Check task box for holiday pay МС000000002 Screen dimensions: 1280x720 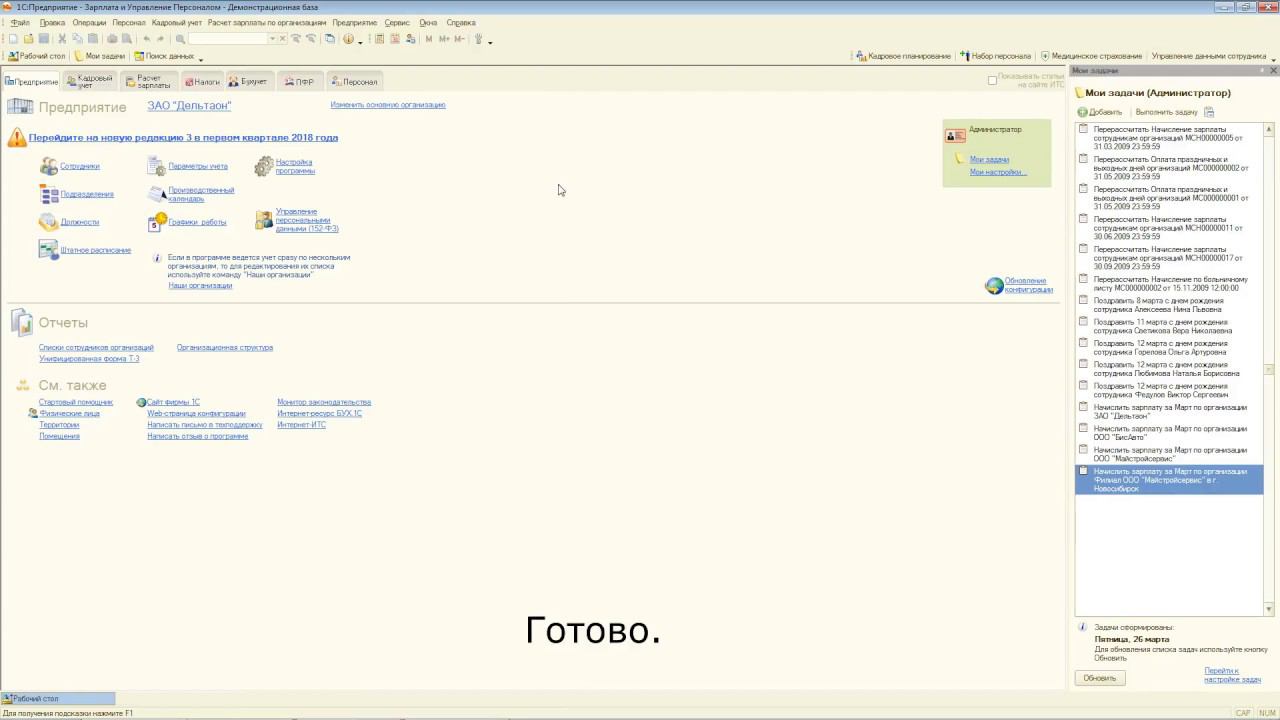click(x=1083, y=159)
